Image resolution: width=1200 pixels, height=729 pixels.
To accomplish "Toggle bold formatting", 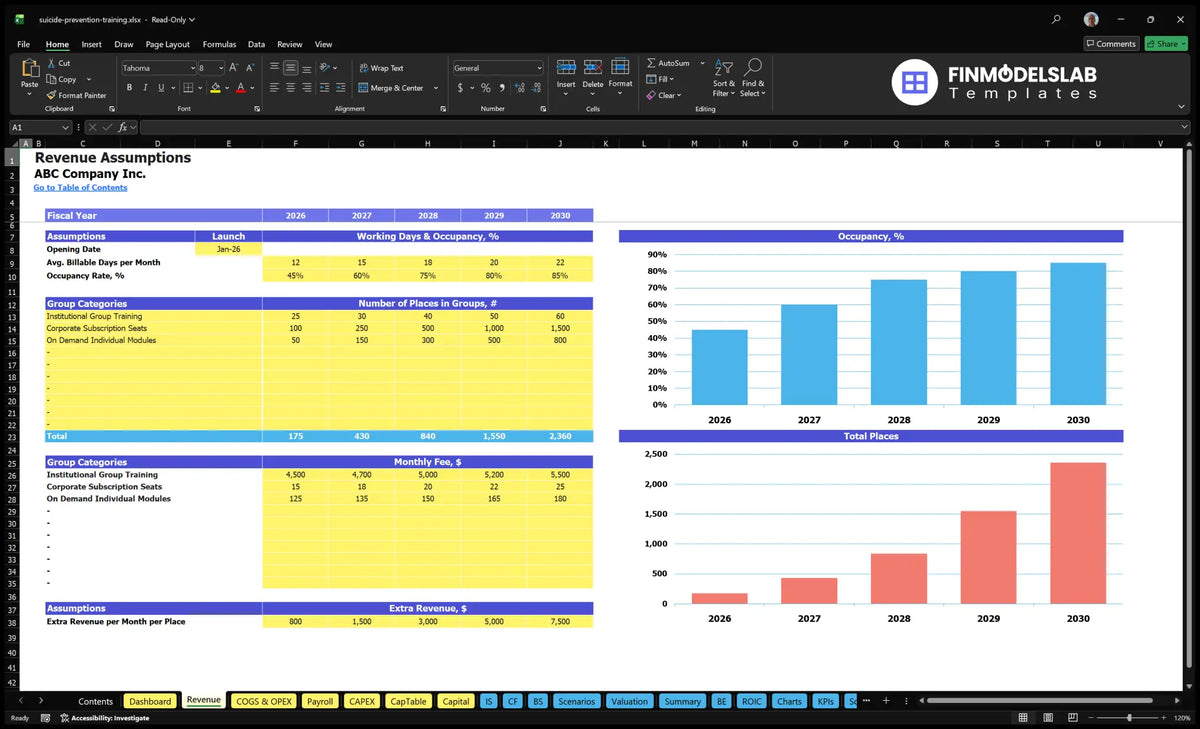I will click(129, 88).
